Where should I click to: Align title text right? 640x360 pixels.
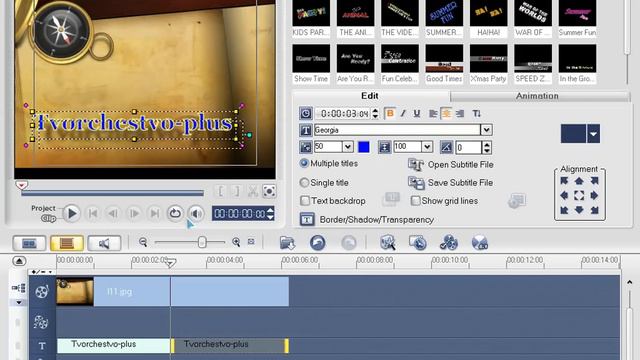click(x=460, y=113)
